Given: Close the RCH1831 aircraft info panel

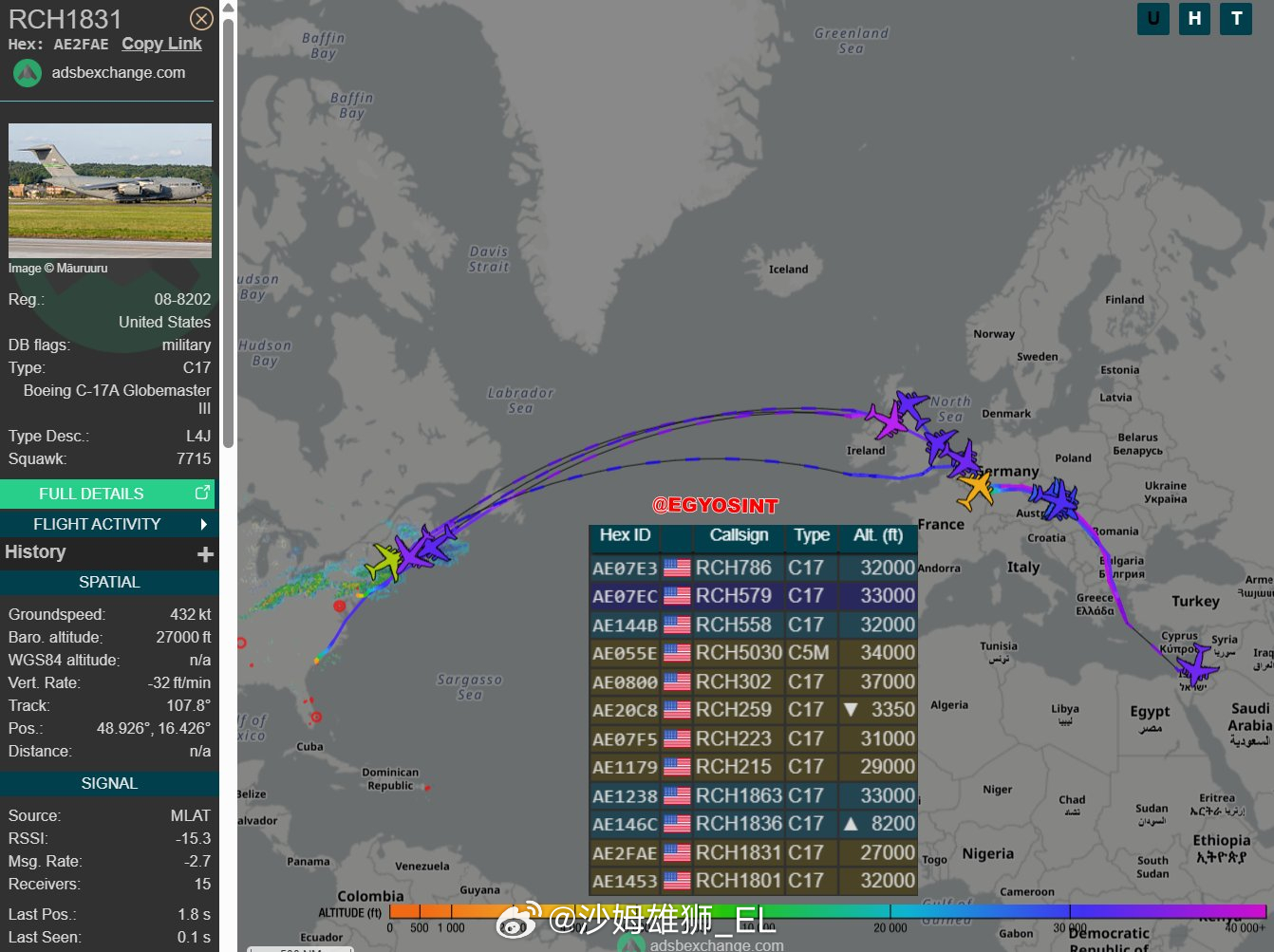Looking at the screenshot, I should (x=201, y=18).
